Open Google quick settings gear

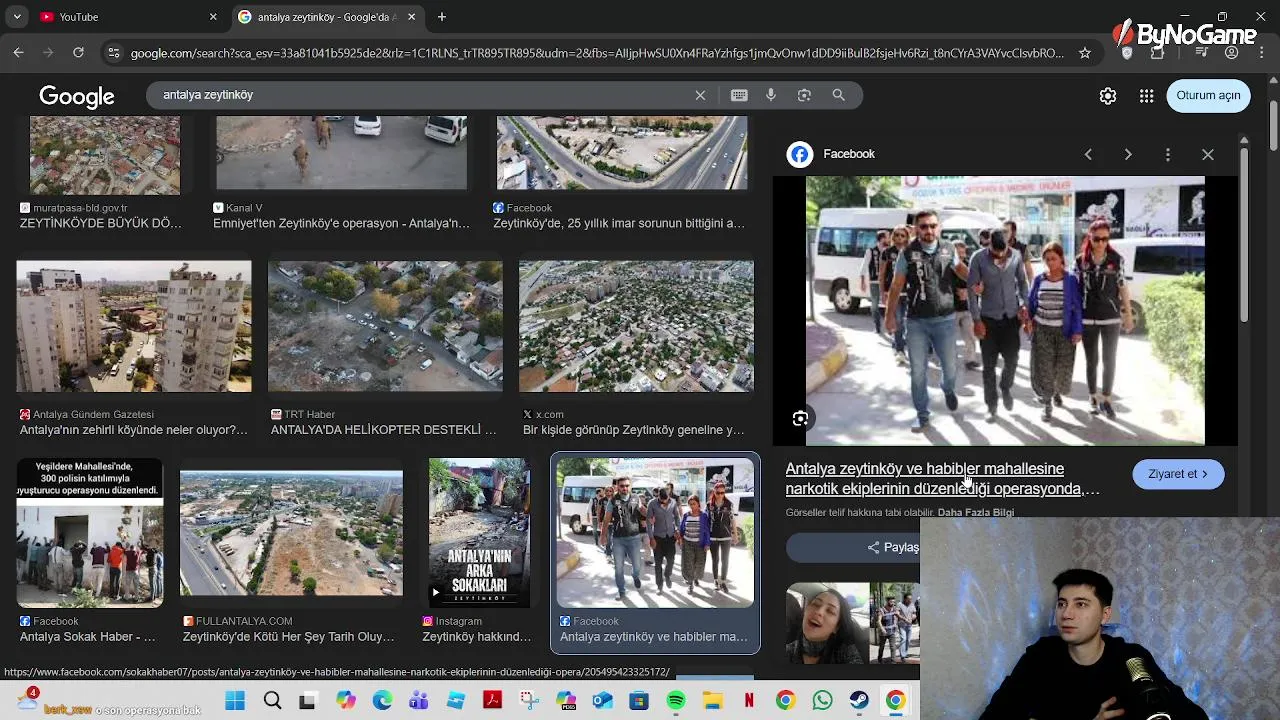[x=1108, y=96]
